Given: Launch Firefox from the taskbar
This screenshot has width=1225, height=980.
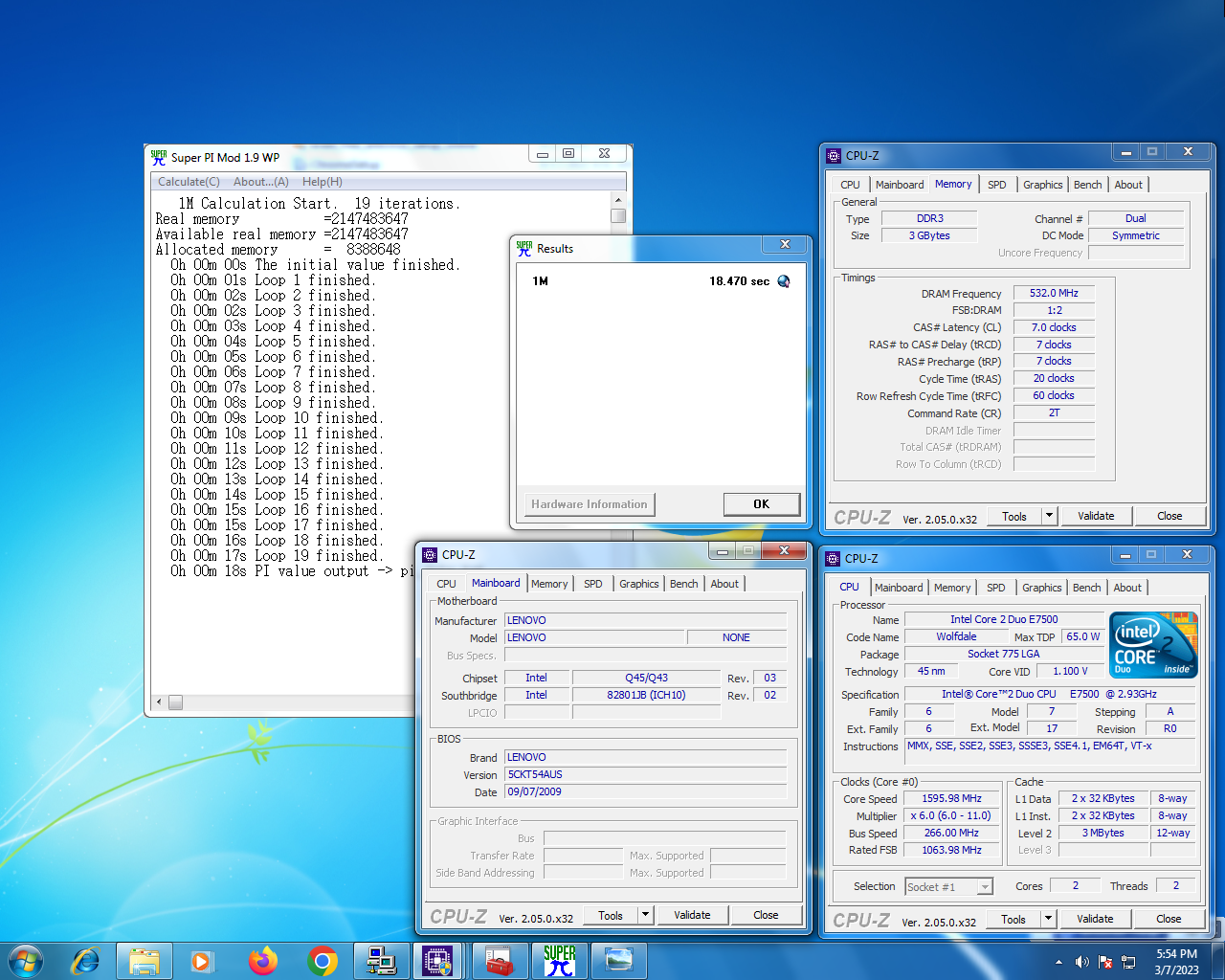Looking at the screenshot, I should 262,960.
